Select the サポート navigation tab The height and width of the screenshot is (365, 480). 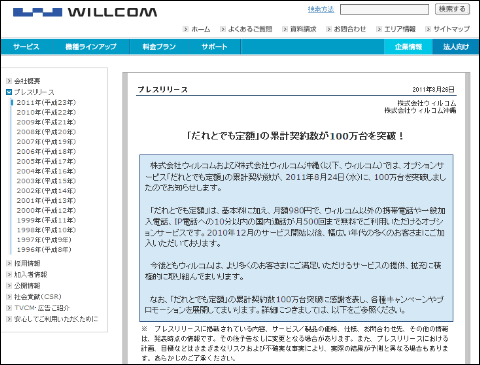click(x=214, y=47)
